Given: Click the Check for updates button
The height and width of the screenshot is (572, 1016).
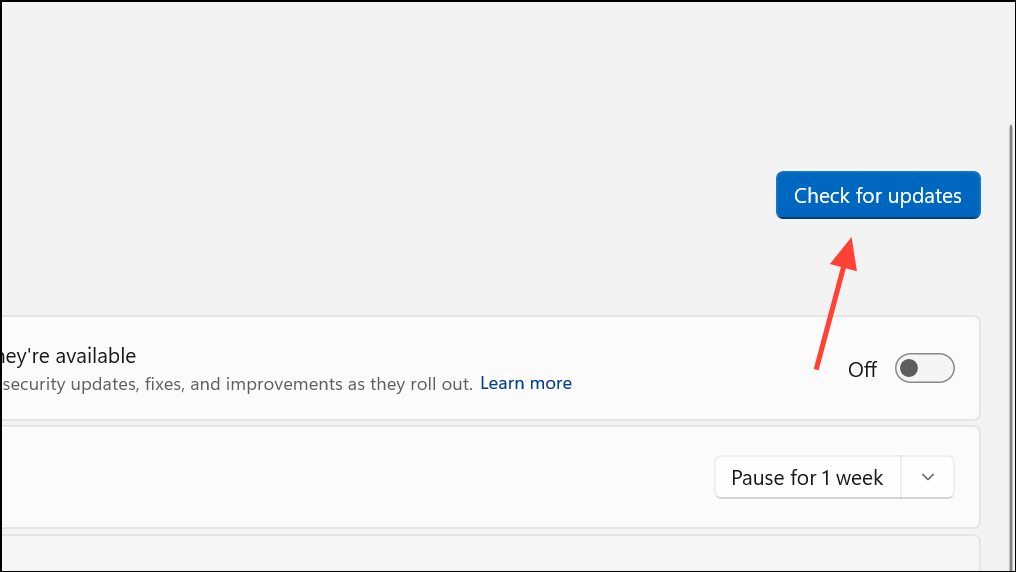Looking at the screenshot, I should pos(878,196).
